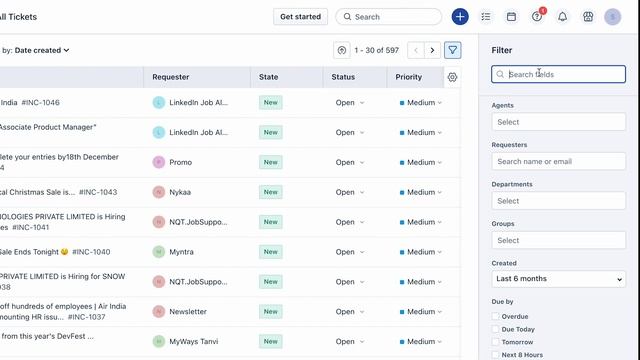Open the tasks checklist icon
The height and width of the screenshot is (360, 640).
click(x=486, y=17)
